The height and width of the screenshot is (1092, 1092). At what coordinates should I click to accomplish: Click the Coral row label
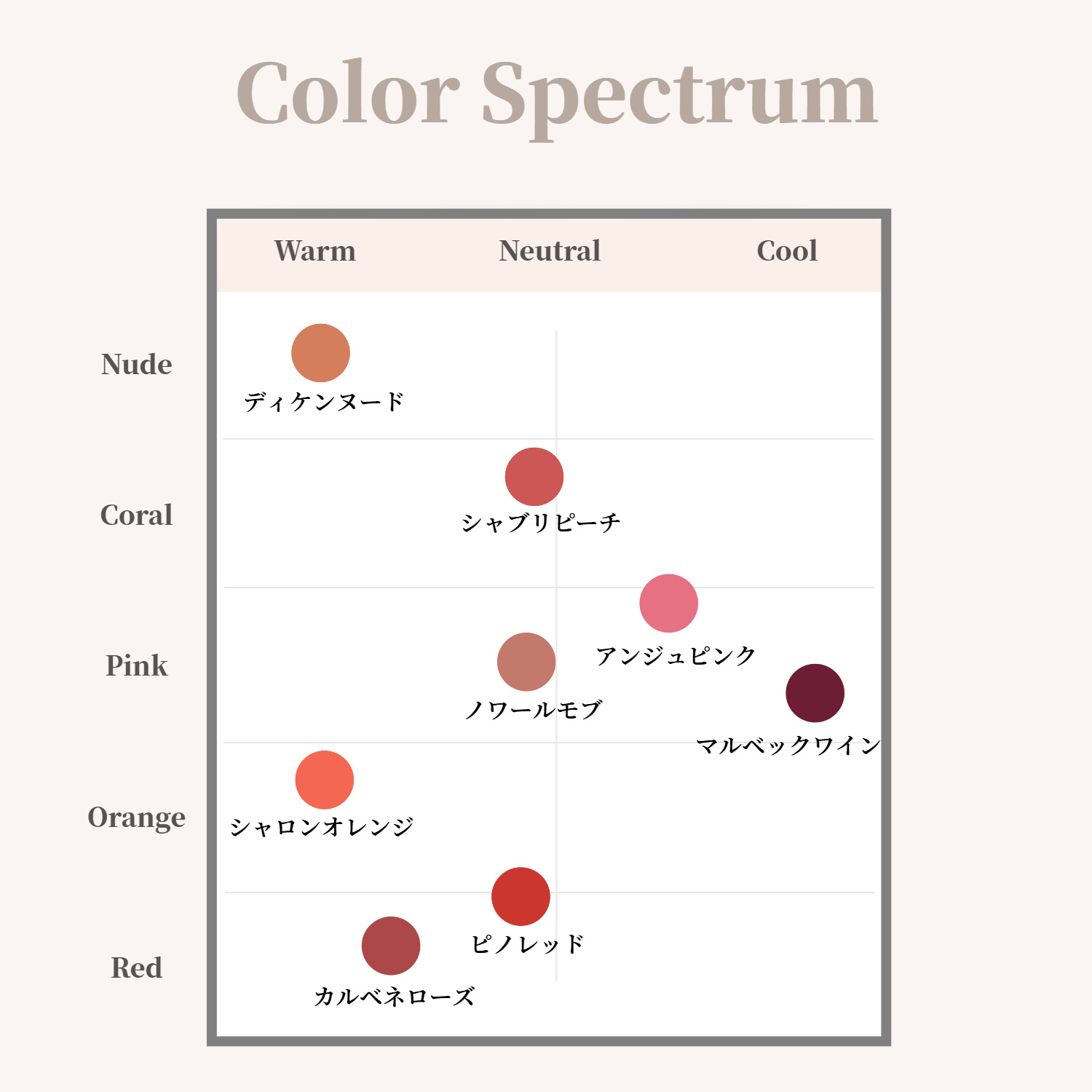(137, 515)
